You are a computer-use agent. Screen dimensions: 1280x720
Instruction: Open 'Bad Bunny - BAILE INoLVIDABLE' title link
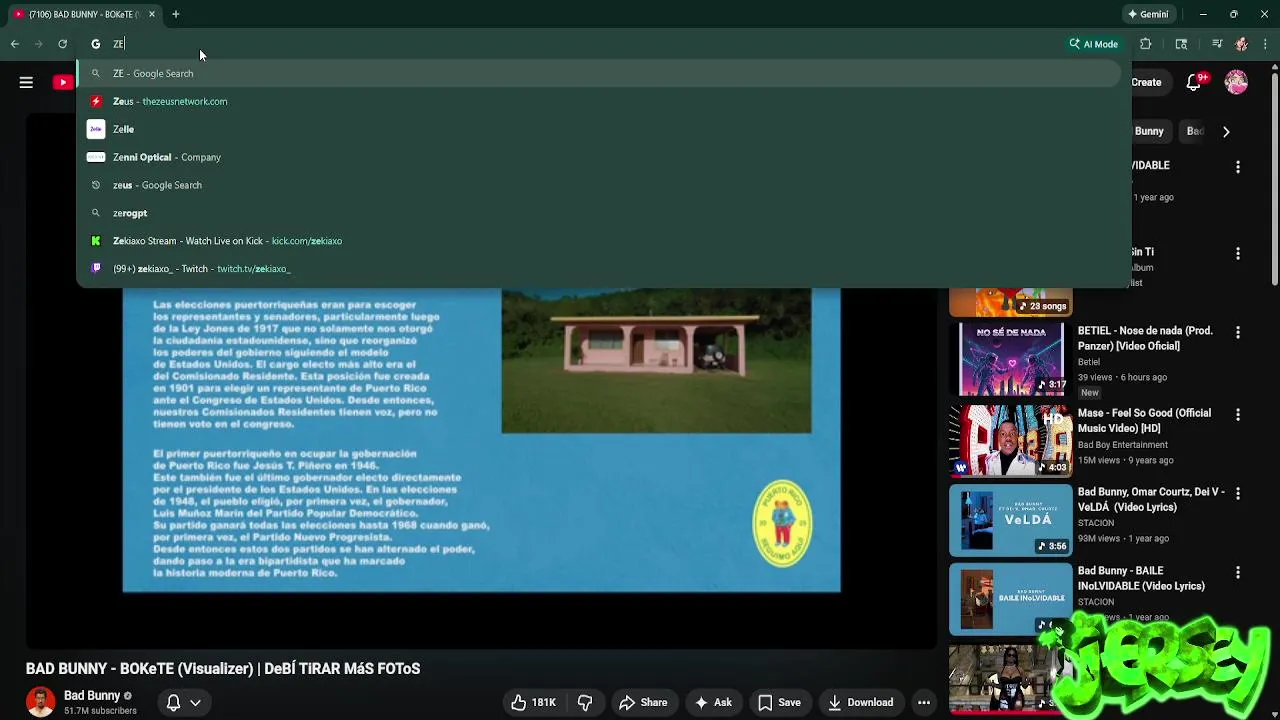tap(1141, 578)
